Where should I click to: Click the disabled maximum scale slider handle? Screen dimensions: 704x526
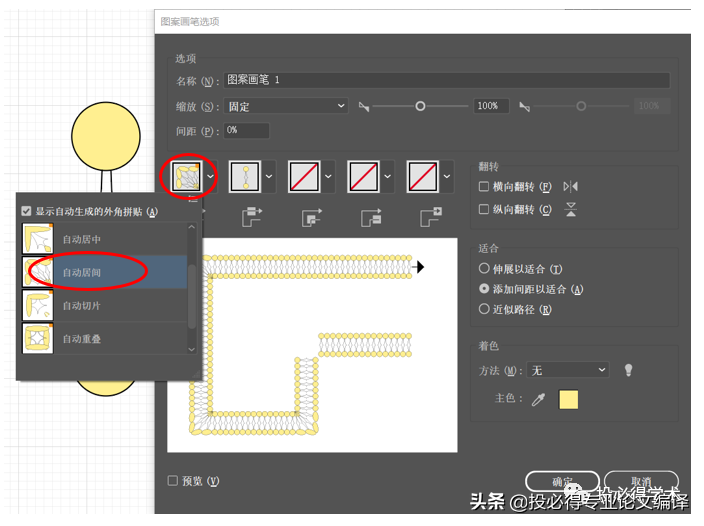[x=581, y=106]
